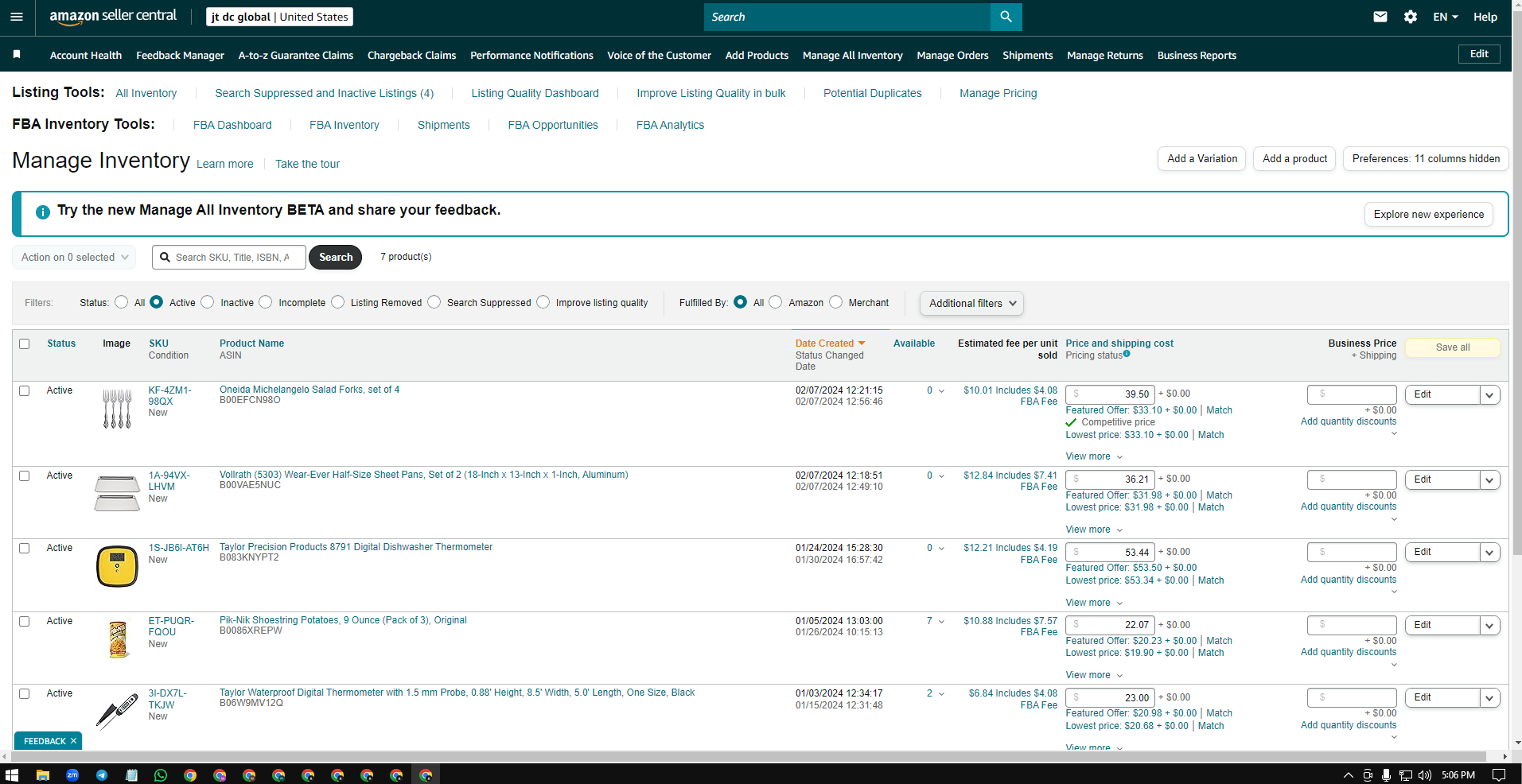Viewport: 1522px width, 784px height.
Task: Open WhatsApp from the taskbar
Action: 161,775
